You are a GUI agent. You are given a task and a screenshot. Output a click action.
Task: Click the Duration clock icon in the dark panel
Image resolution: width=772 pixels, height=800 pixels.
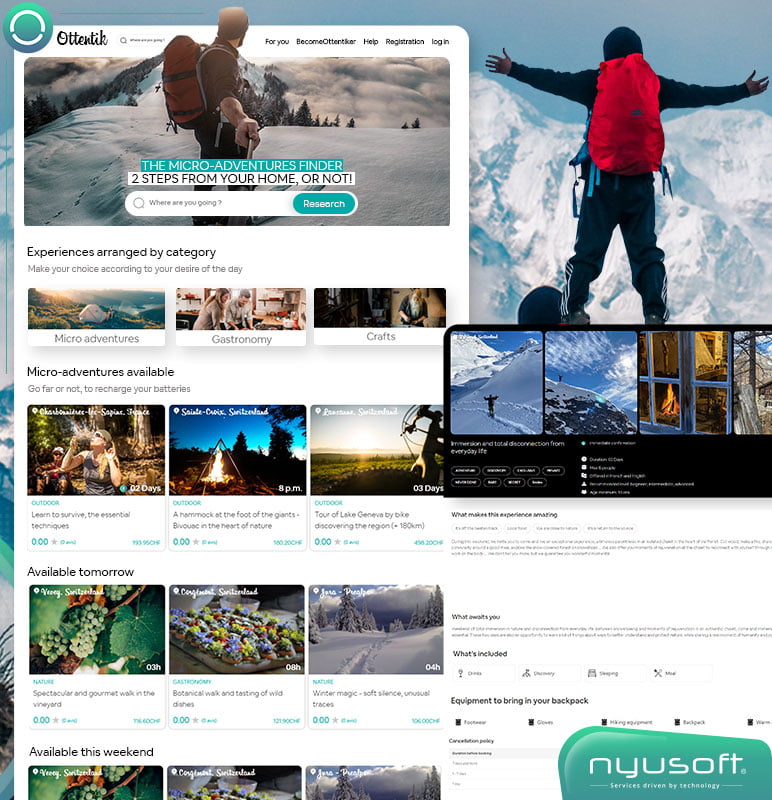click(x=584, y=459)
